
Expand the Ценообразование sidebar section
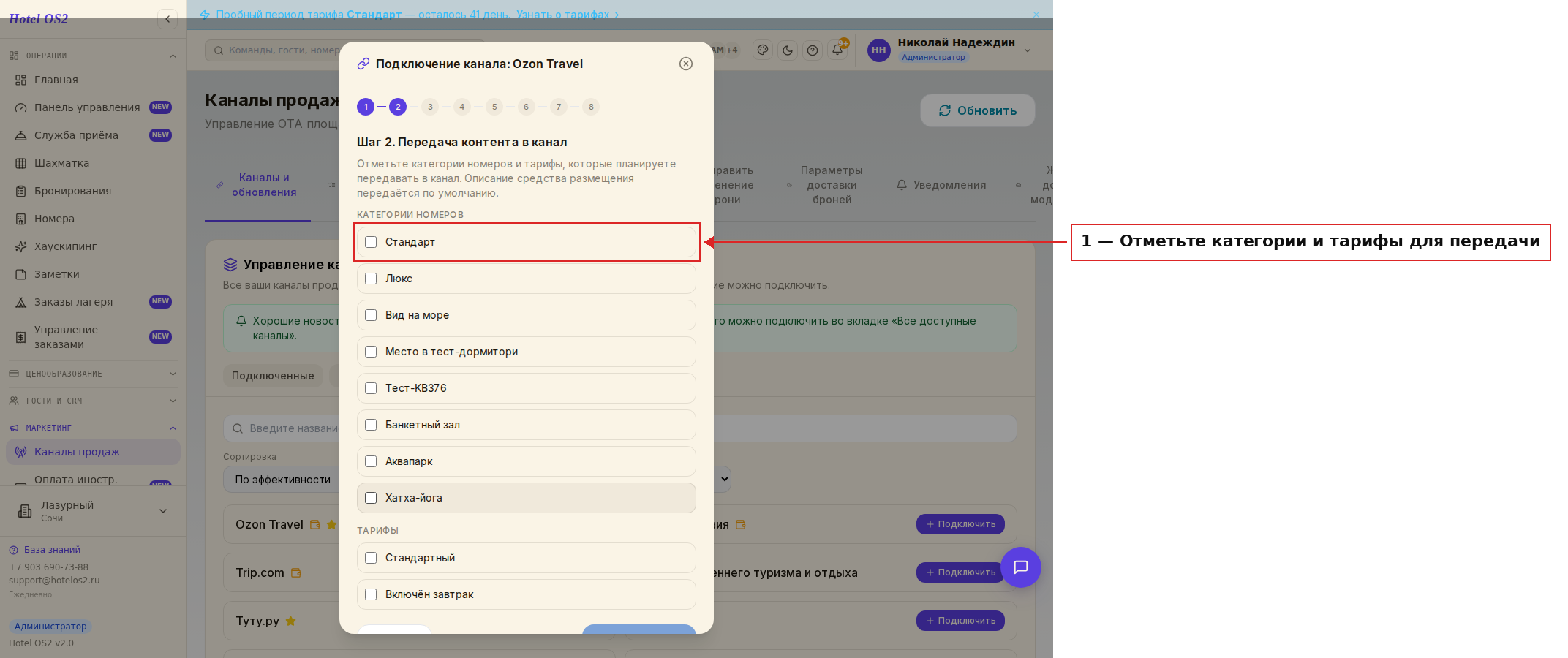[93, 374]
